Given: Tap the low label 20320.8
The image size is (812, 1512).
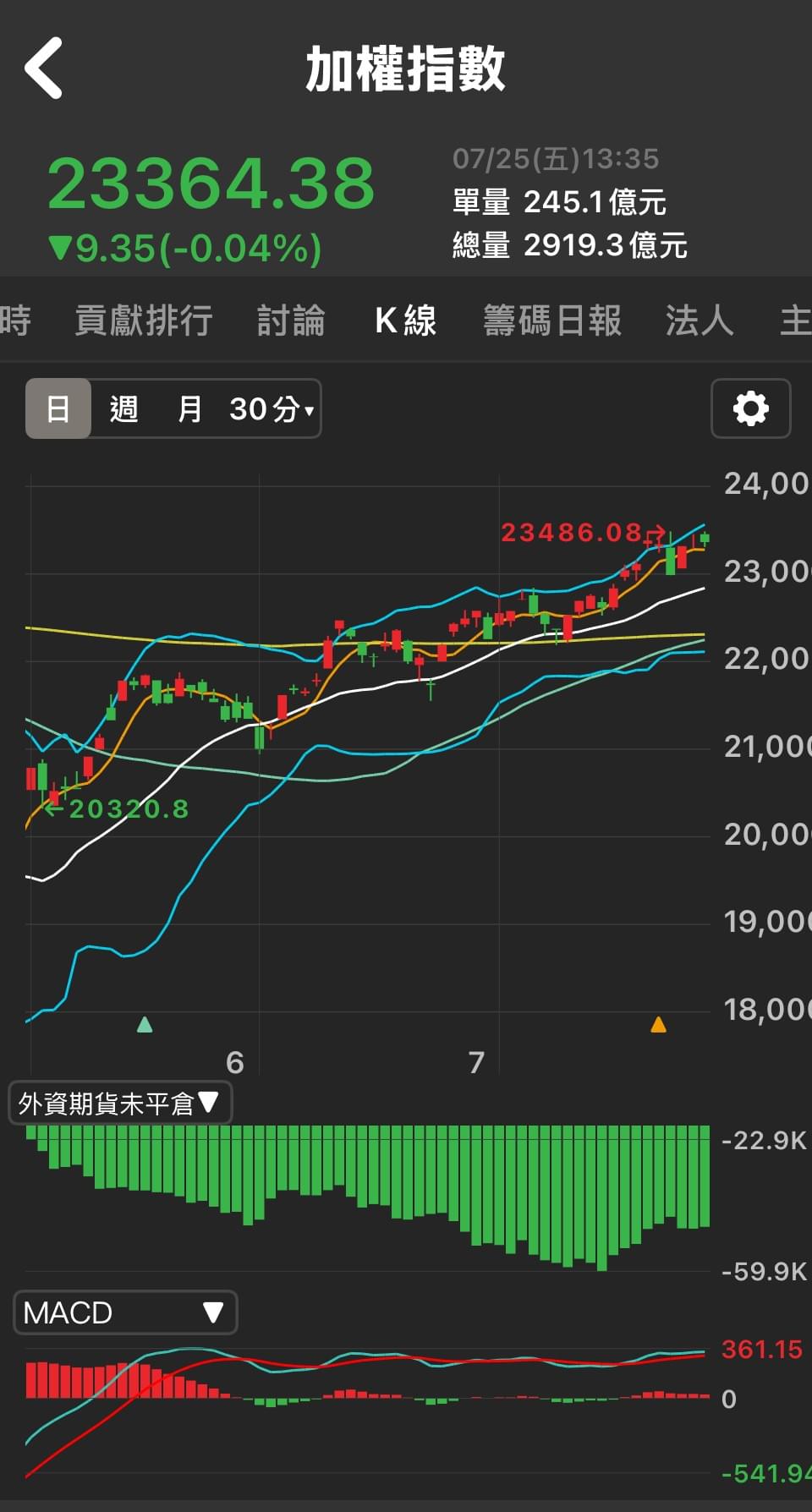Looking at the screenshot, I should coord(129,809).
